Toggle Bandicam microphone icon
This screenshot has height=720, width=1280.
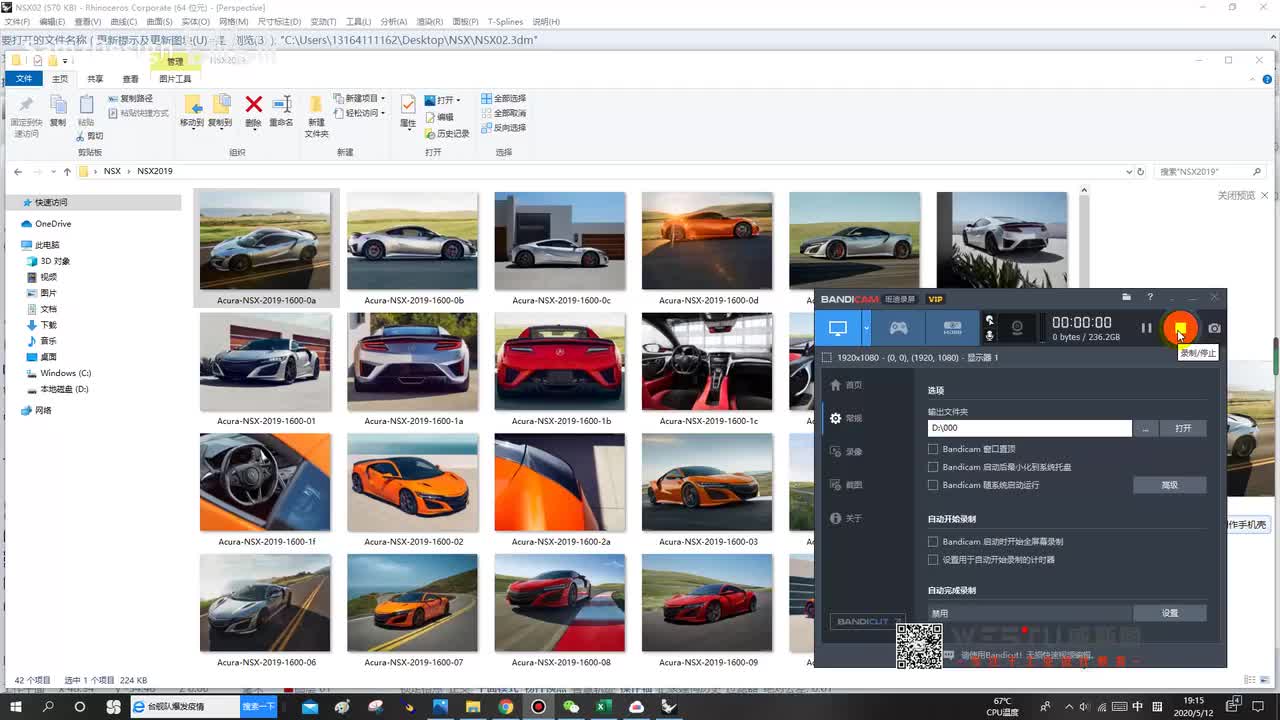[990, 336]
